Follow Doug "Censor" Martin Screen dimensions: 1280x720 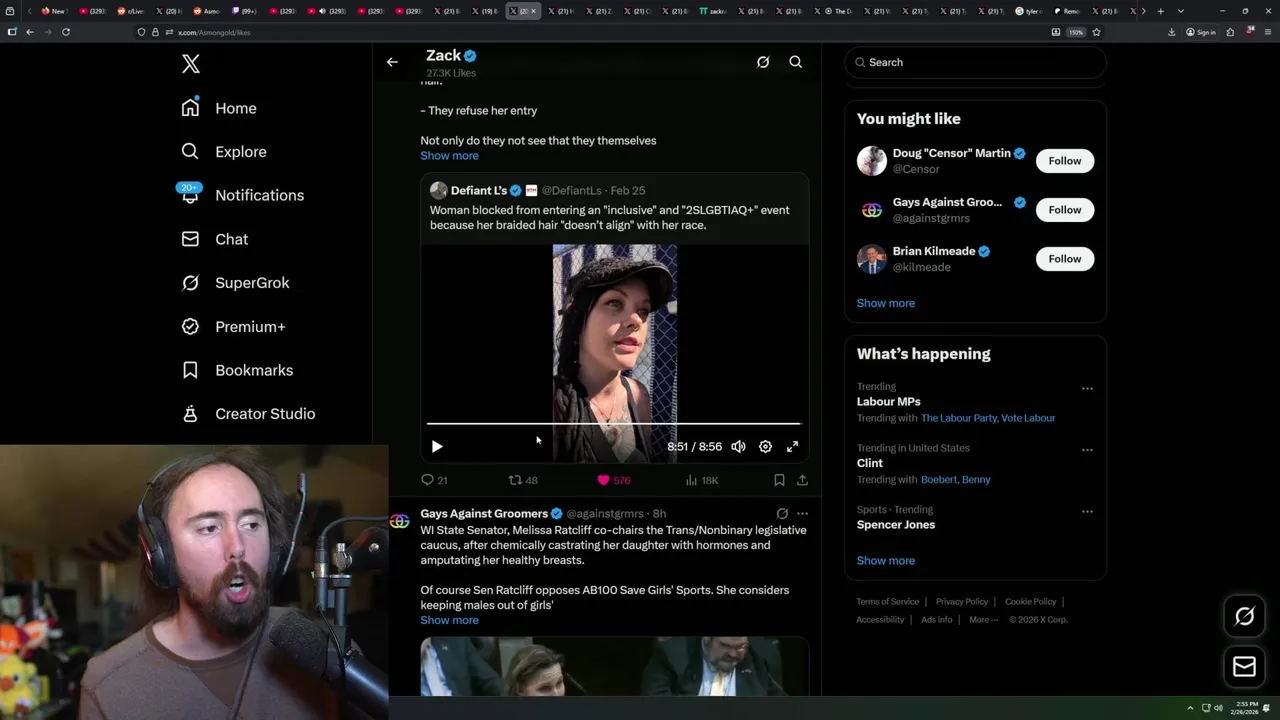pyautogui.click(x=1065, y=161)
